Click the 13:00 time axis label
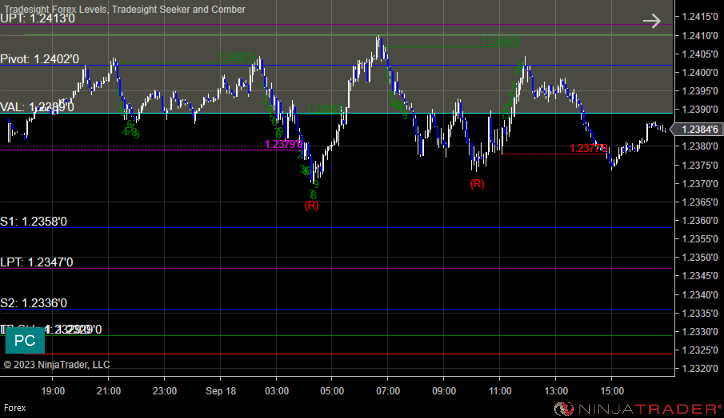 coord(556,391)
